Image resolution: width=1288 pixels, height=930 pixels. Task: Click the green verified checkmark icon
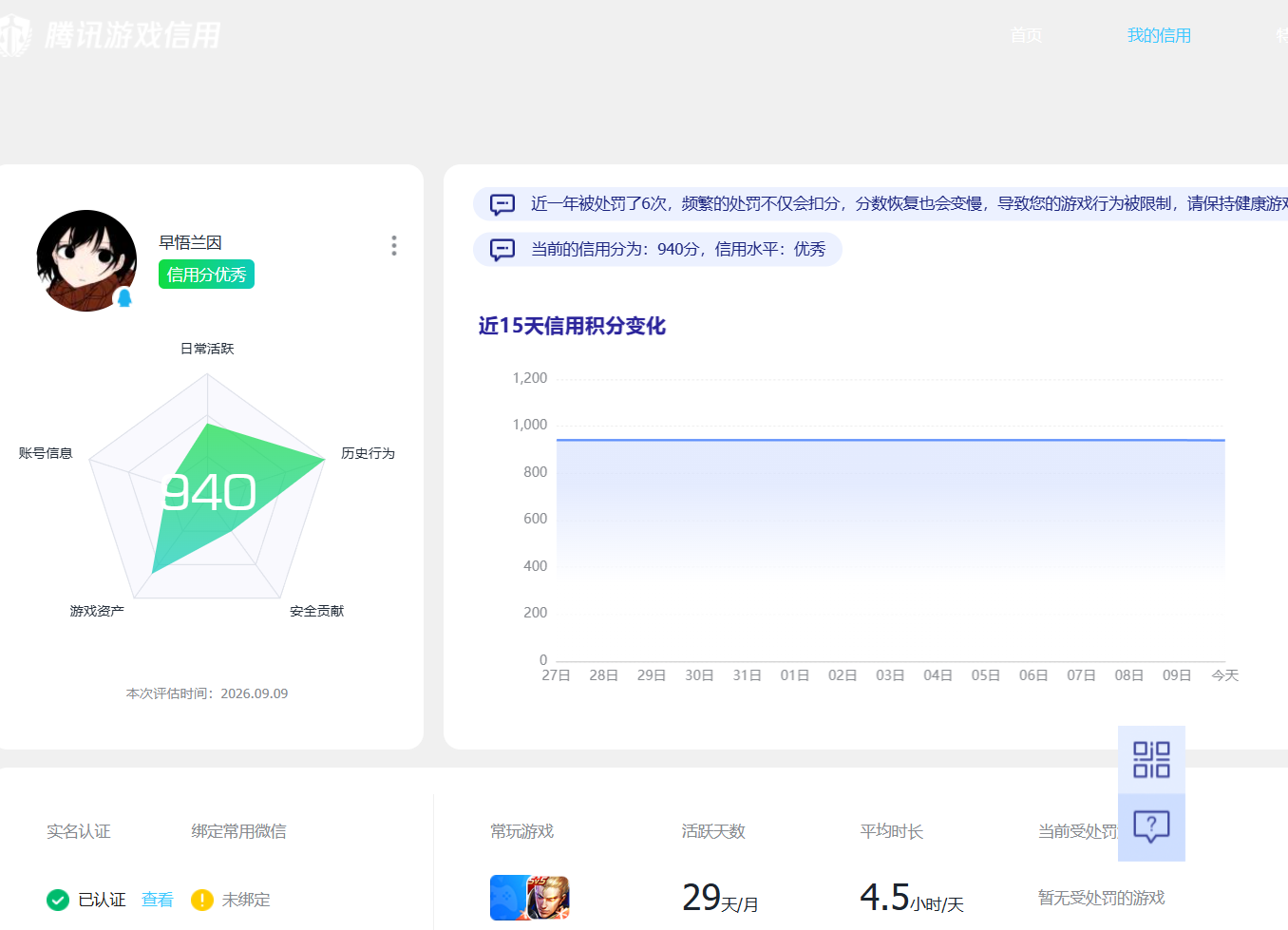point(58,900)
